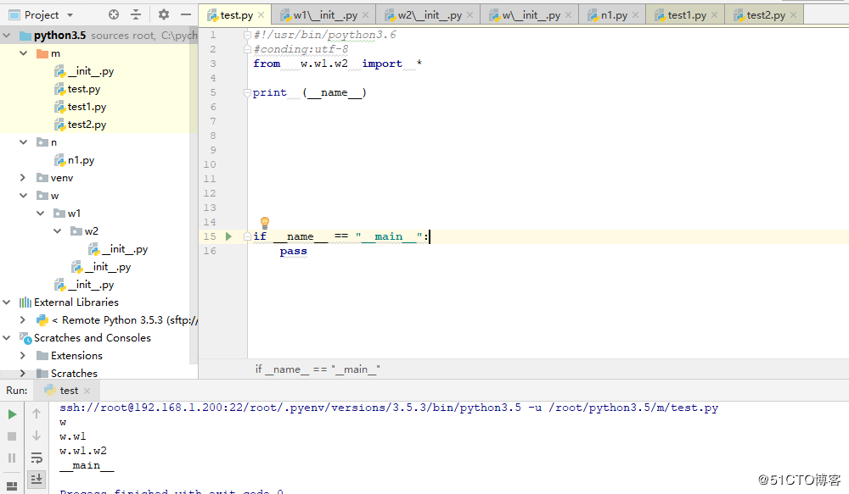Close the test.py editor tab
The height and width of the screenshot is (494, 849).
click(261, 15)
